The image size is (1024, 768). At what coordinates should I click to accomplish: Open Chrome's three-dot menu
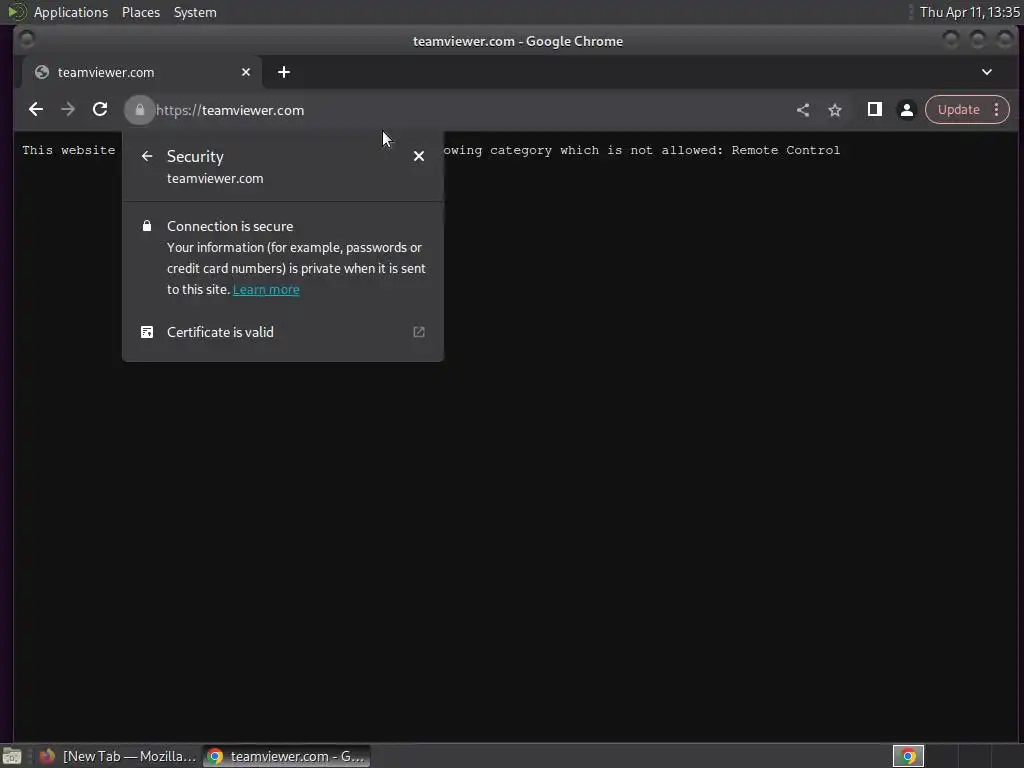997,110
